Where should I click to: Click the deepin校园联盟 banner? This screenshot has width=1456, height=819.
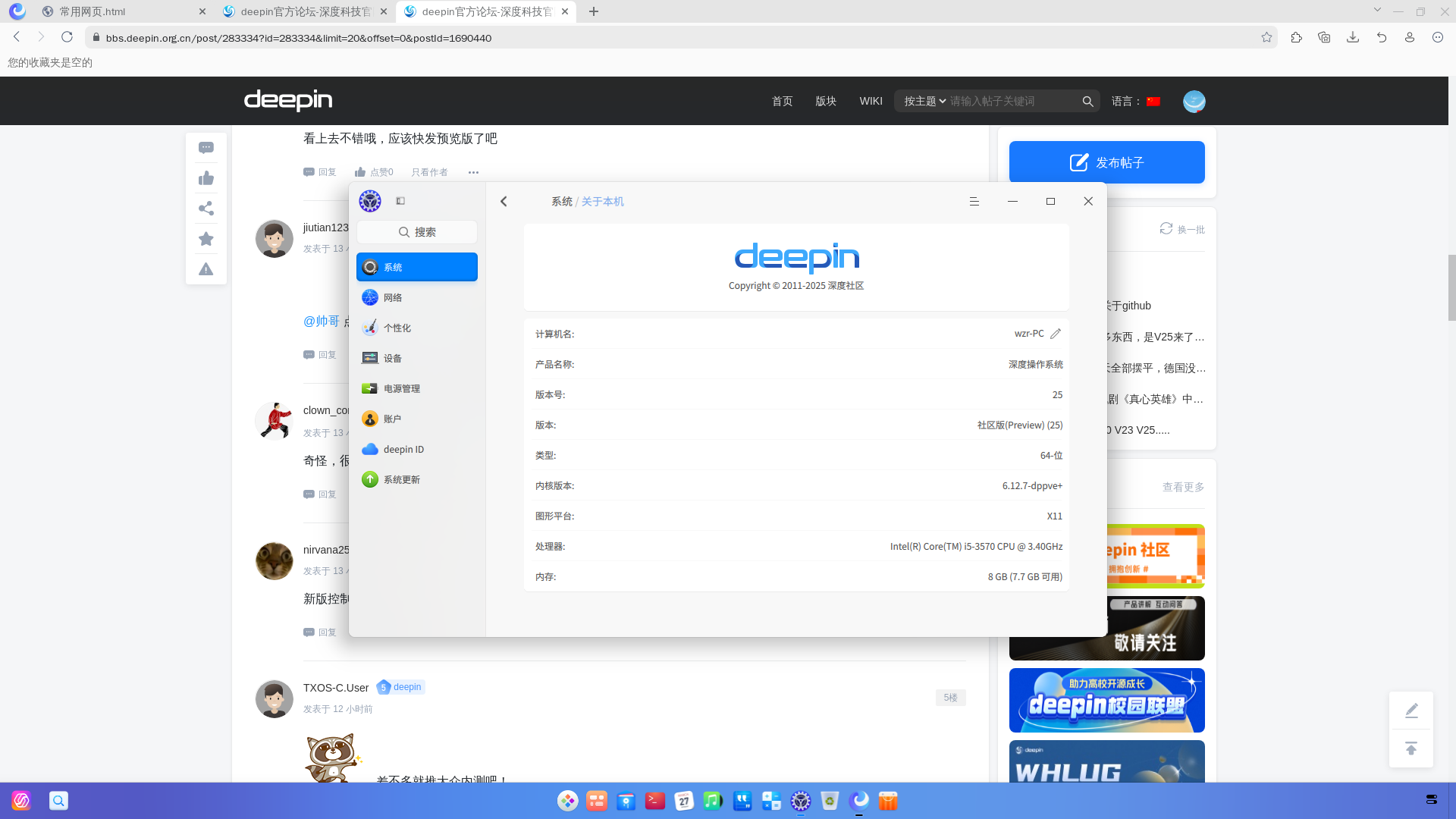(1106, 701)
